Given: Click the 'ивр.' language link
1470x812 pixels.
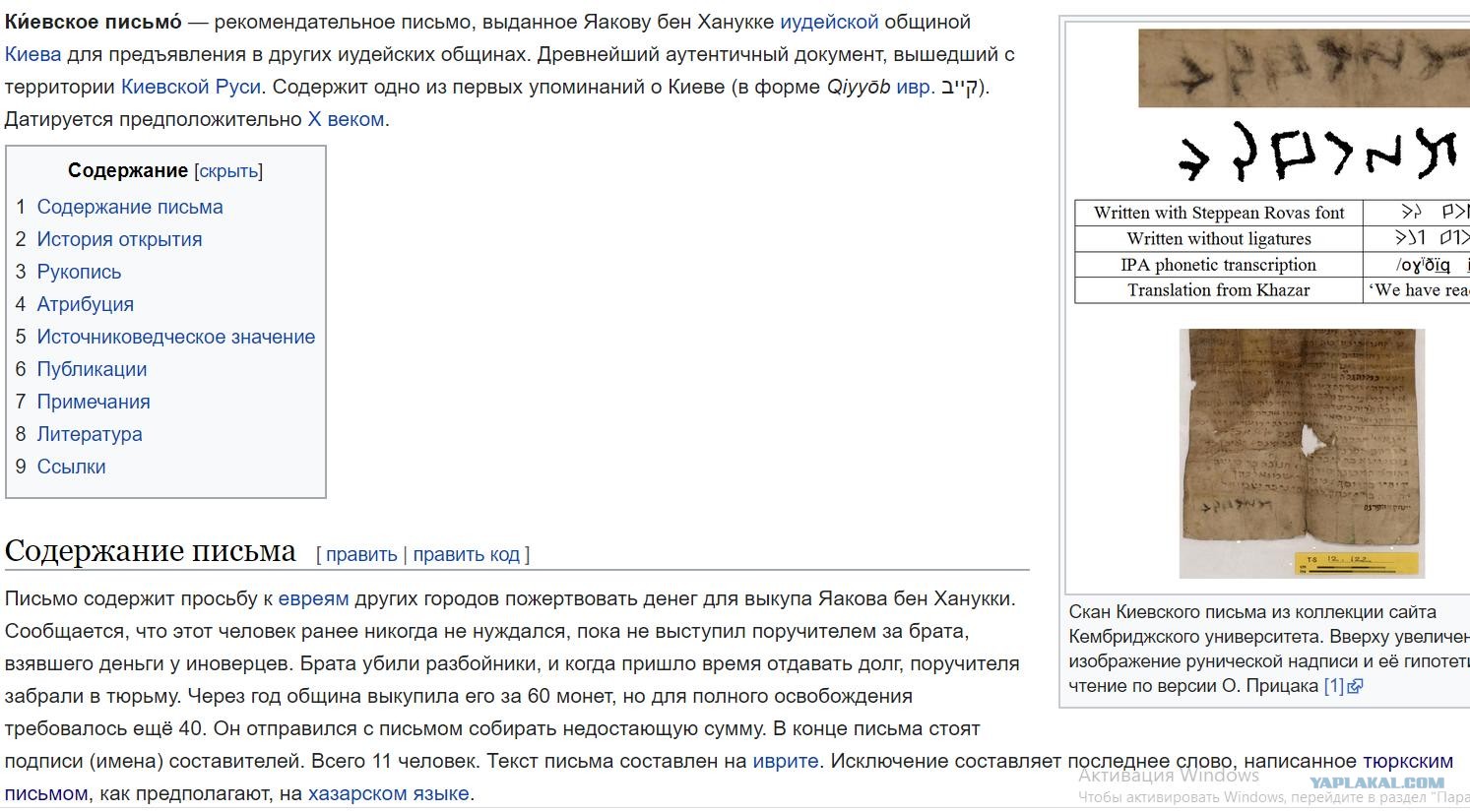Looking at the screenshot, I should [915, 87].
